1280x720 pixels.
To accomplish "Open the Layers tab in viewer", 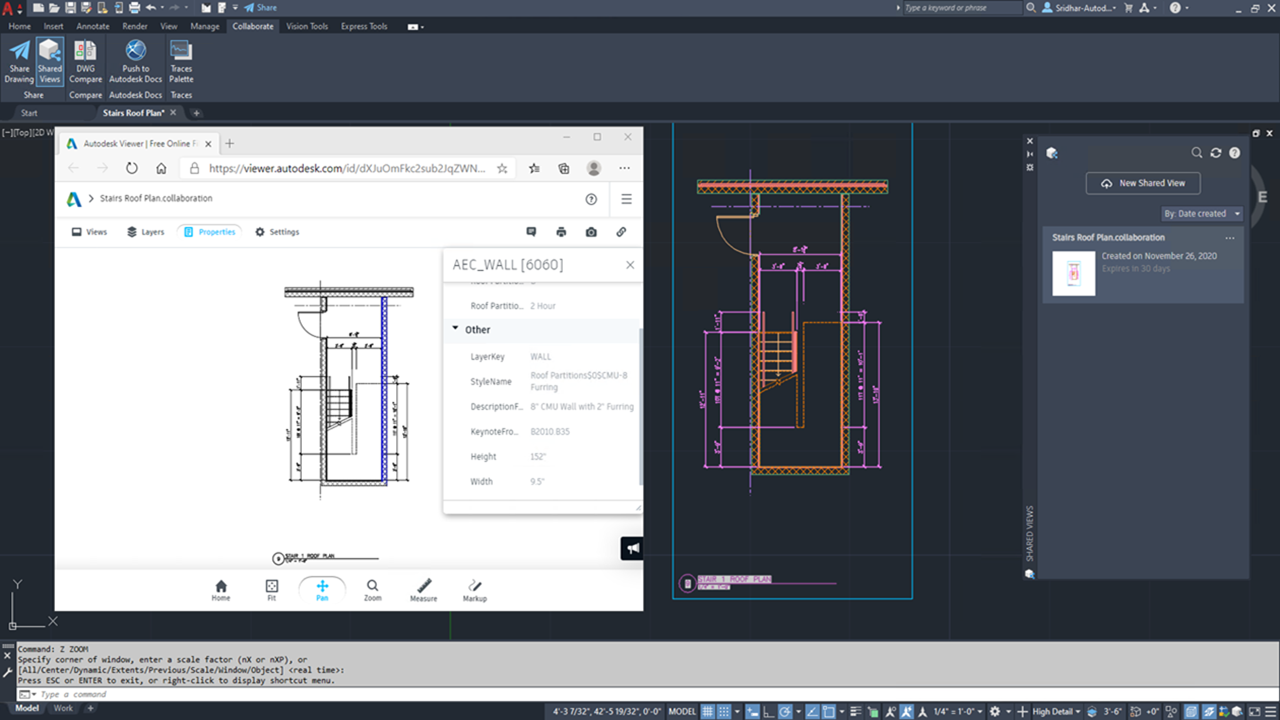I will click(145, 232).
